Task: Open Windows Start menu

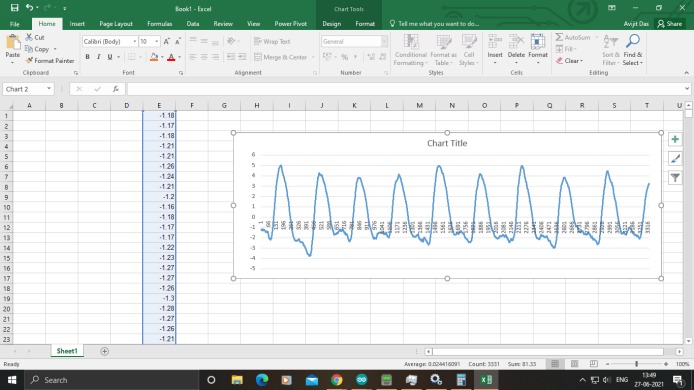Action: [12, 380]
